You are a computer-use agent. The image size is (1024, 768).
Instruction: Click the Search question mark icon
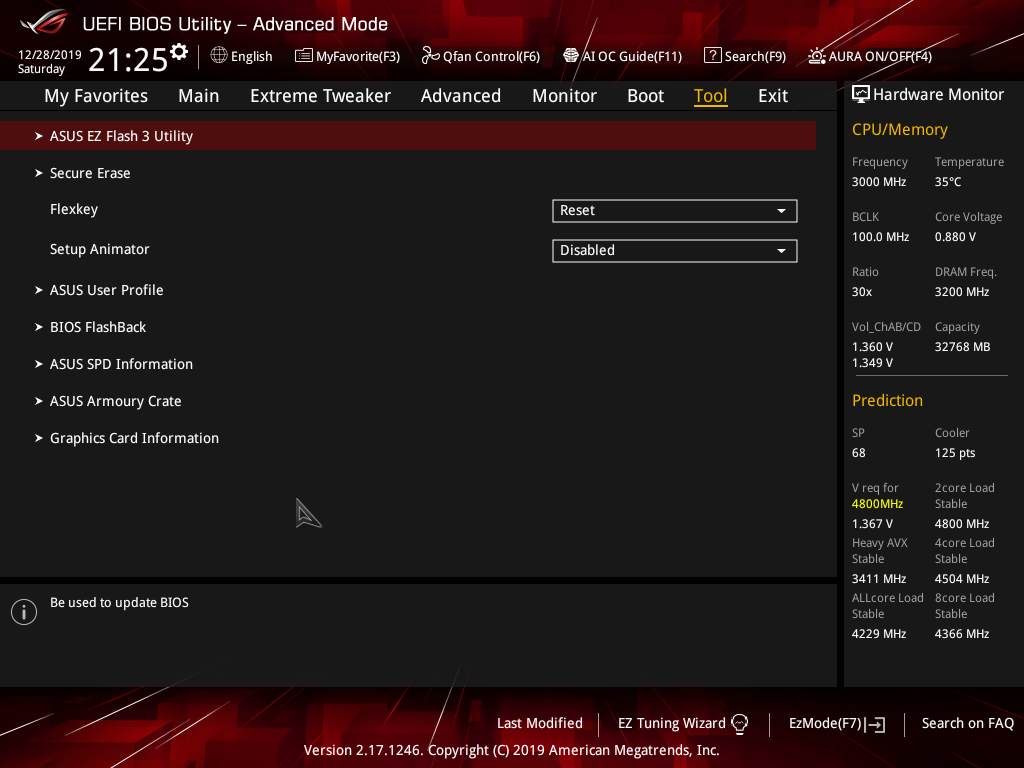pyautogui.click(x=712, y=56)
